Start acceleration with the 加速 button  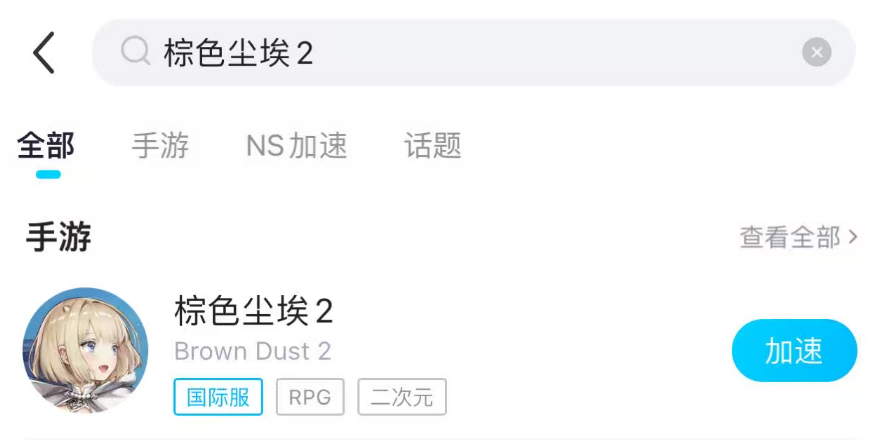(794, 351)
